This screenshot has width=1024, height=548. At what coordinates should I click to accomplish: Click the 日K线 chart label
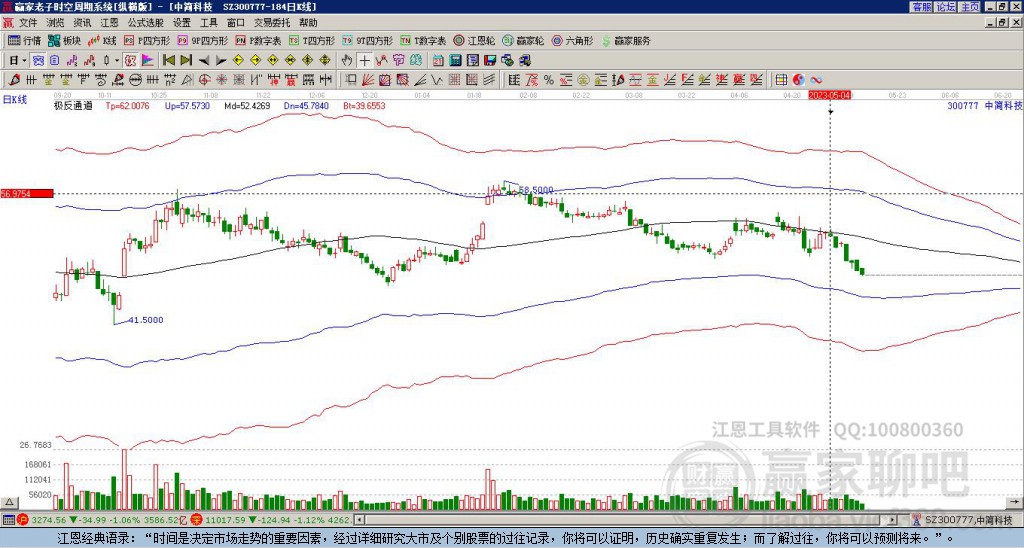click(x=15, y=99)
